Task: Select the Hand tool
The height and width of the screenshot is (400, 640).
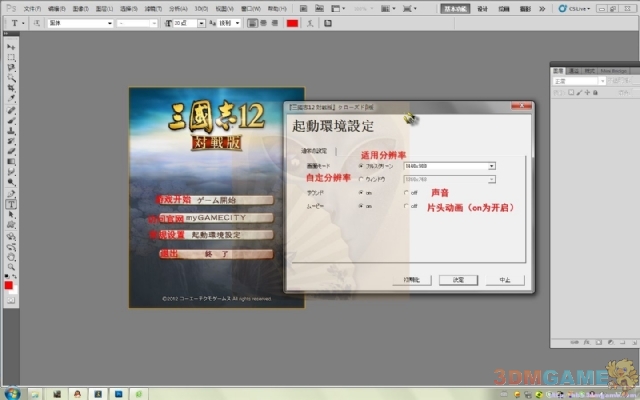Action: (x=11, y=257)
